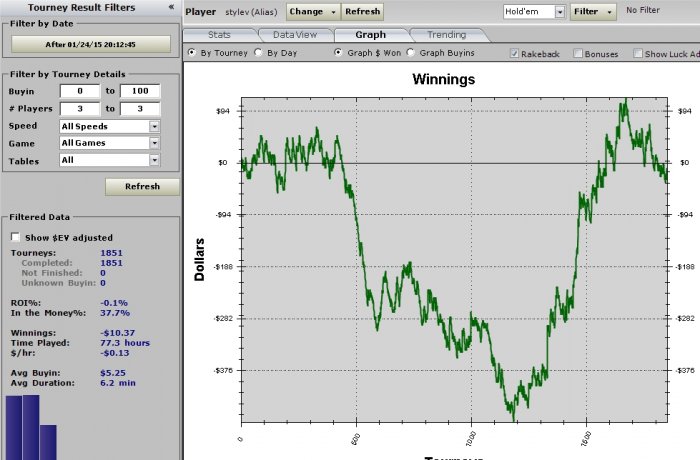Open the player Change dropdown button

312,12
